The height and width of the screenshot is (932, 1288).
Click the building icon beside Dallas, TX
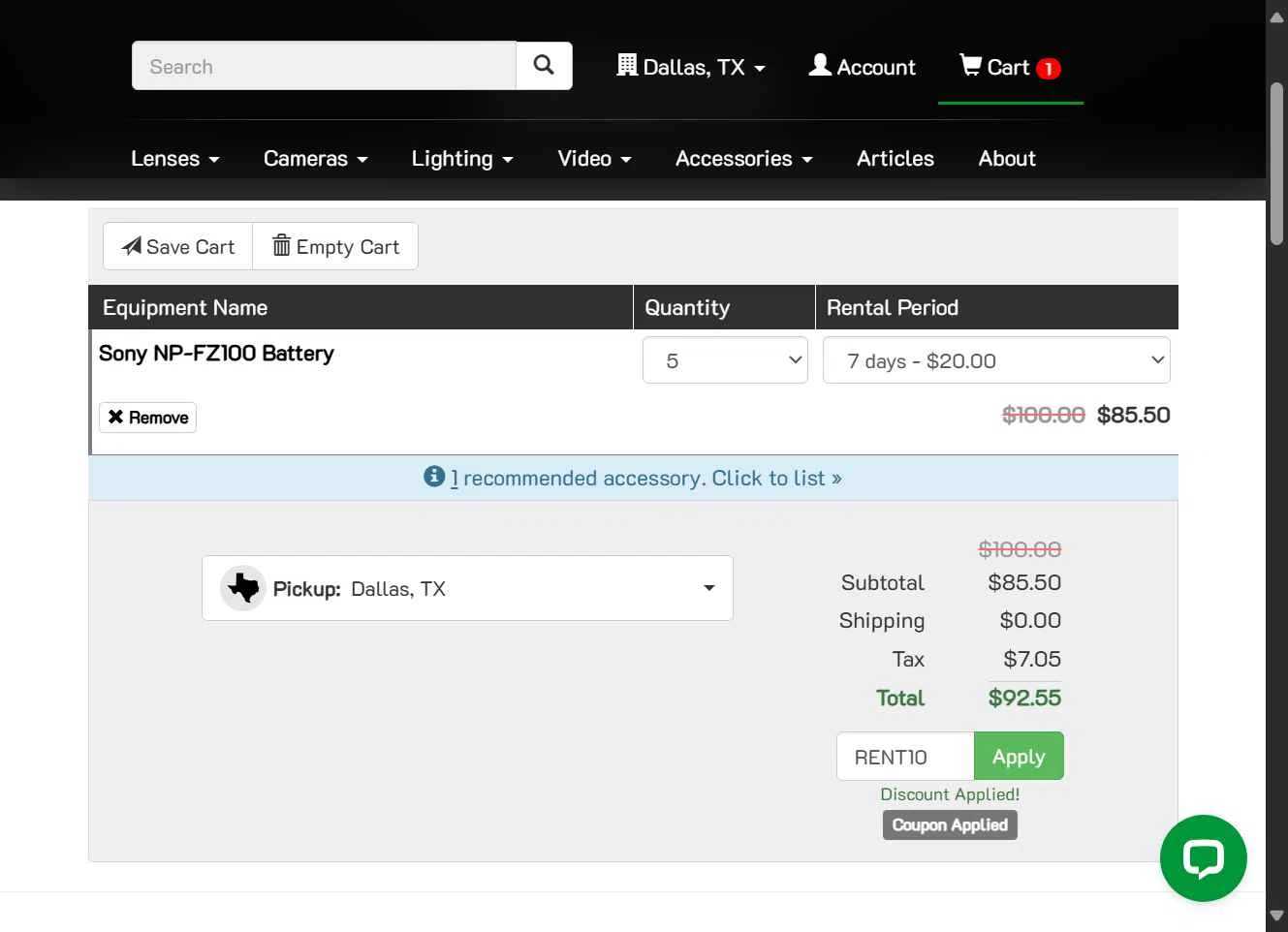(627, 65)
